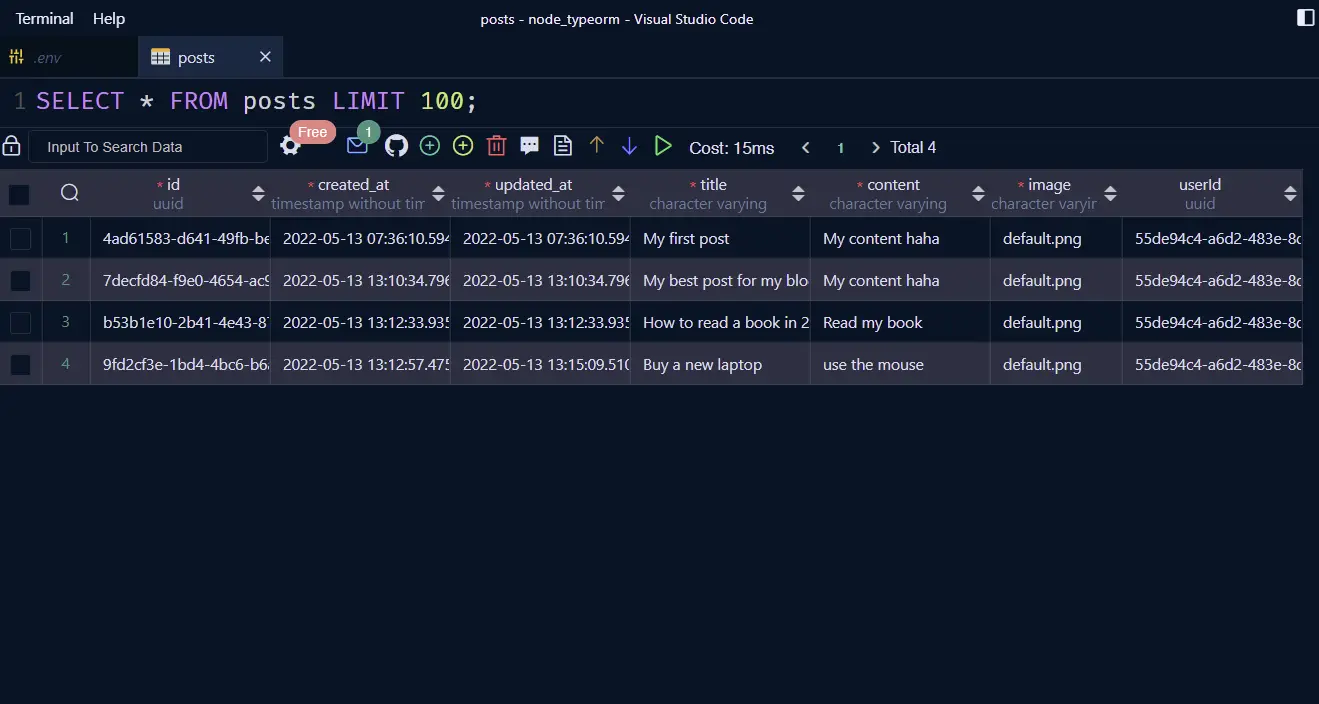The width and height of the screenshot is (1319, 704).
Task: Toggle the select-all checkbox in header
Action: click(20, 194)
